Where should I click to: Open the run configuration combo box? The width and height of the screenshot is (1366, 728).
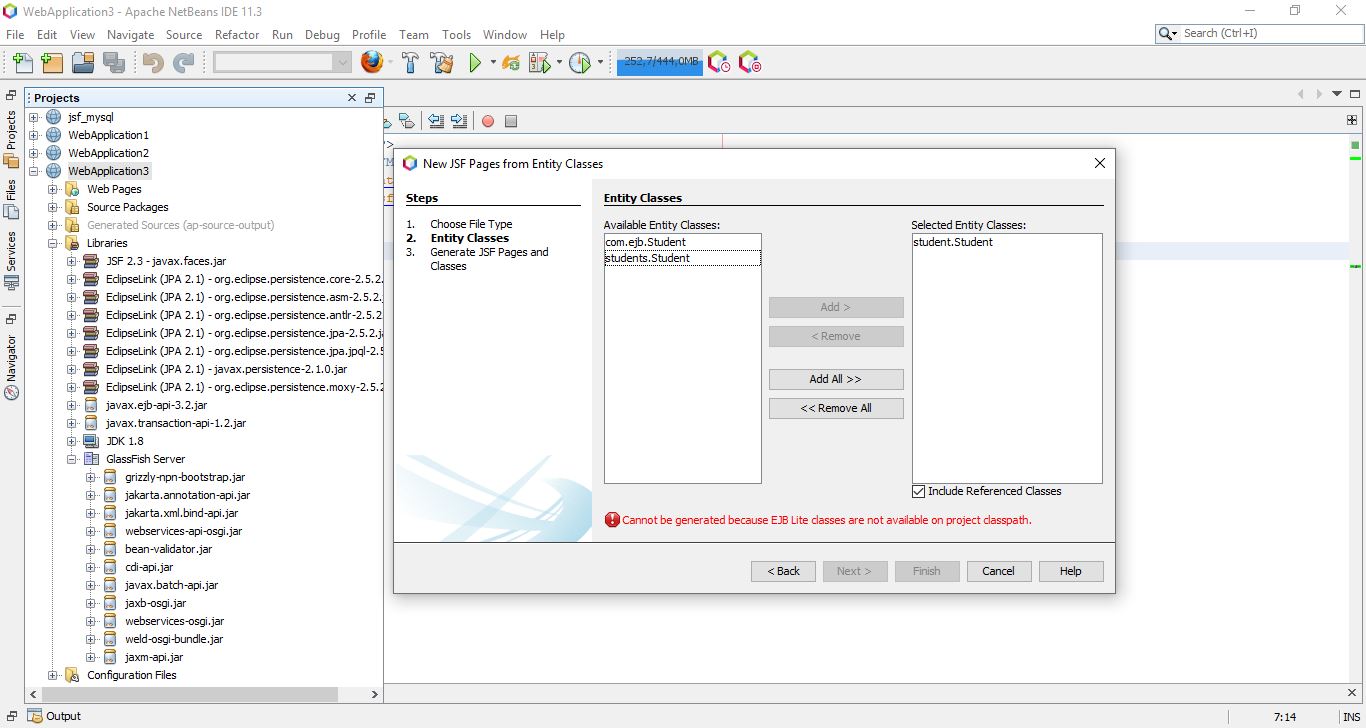(x=282, y=62)
